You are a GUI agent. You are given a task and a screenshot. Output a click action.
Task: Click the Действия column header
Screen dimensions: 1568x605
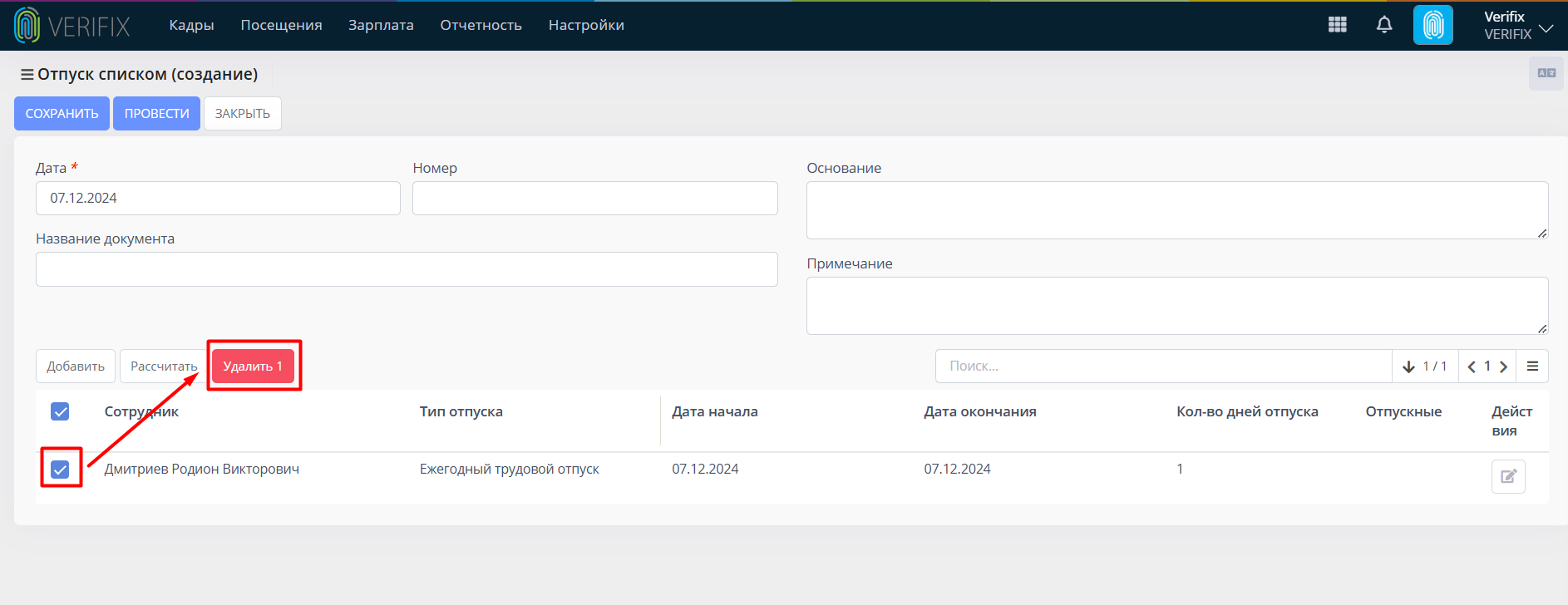coord(1511,421)
